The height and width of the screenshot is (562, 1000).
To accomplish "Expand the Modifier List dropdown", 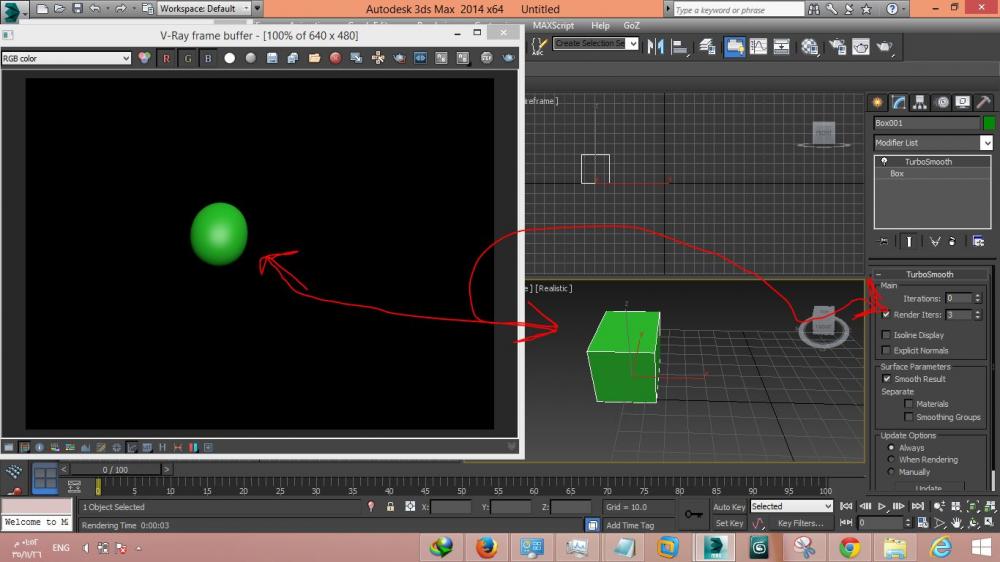I will 986,143.
